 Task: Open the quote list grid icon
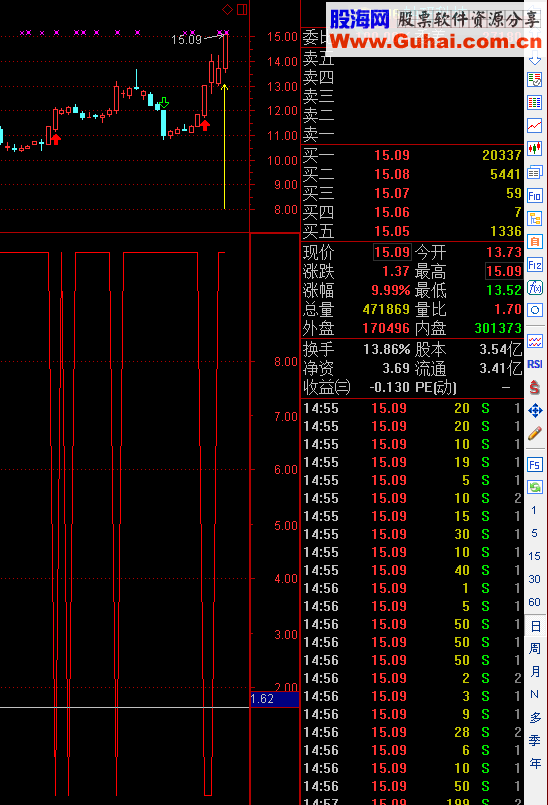click(x=535, y=103)
